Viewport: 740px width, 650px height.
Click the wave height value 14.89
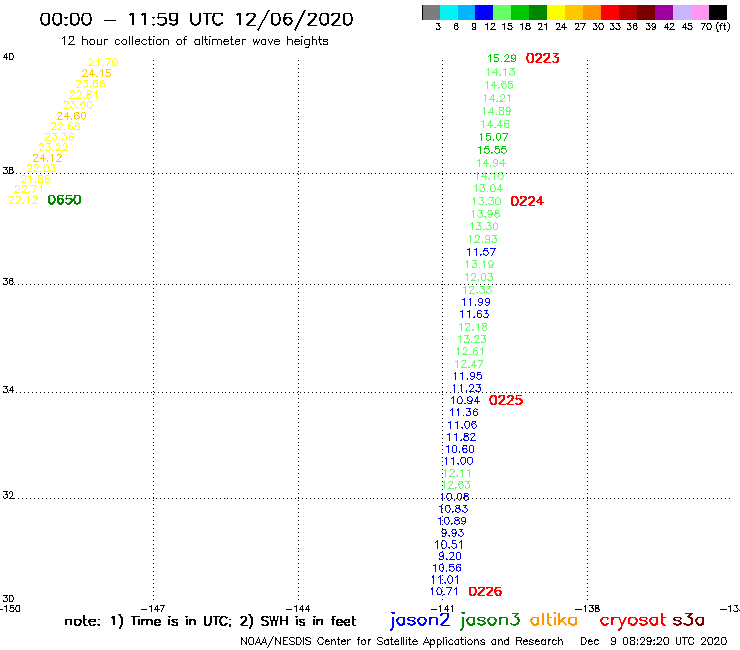click(496, 111)
